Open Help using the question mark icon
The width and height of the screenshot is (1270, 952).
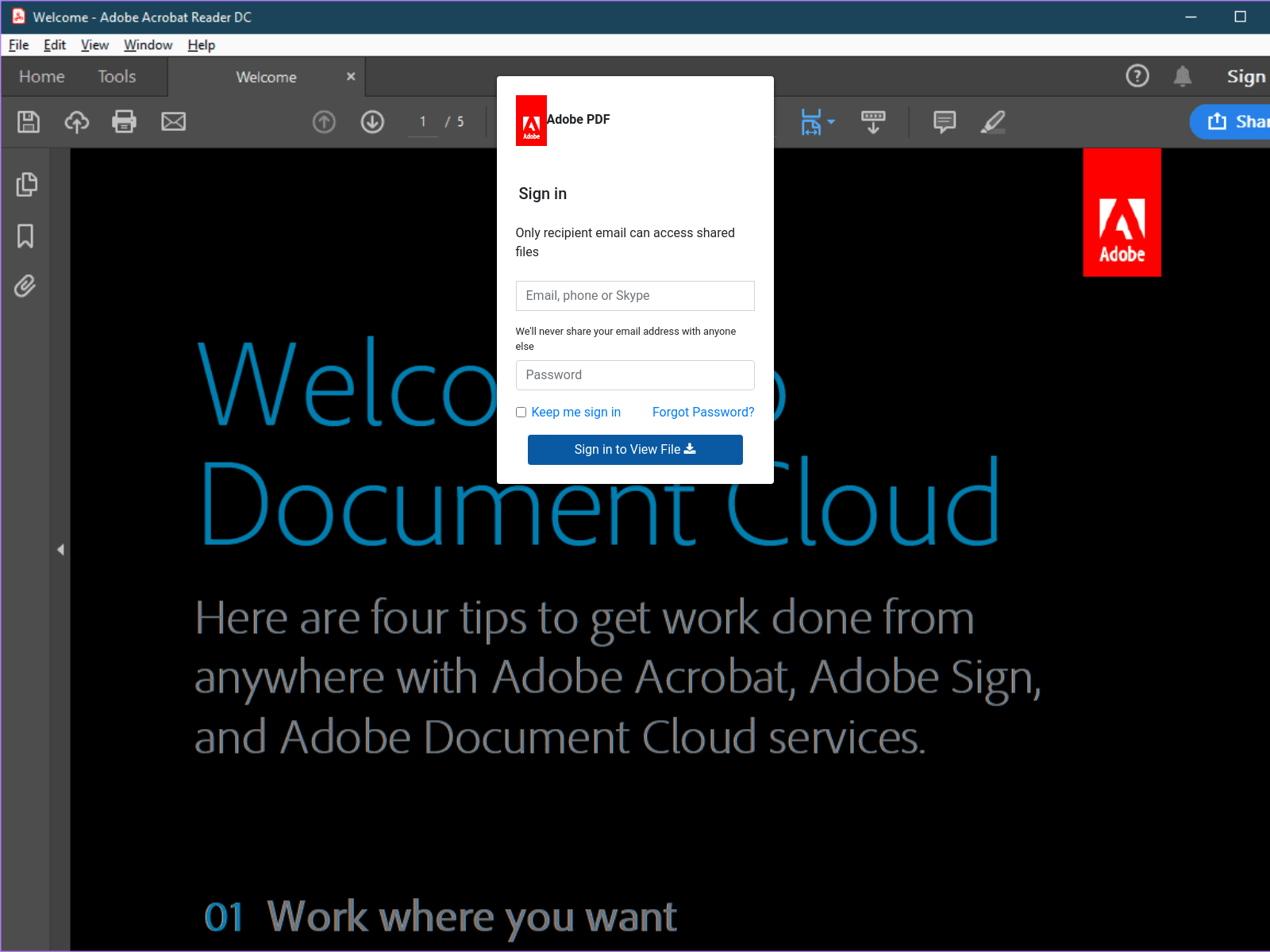1137,76
